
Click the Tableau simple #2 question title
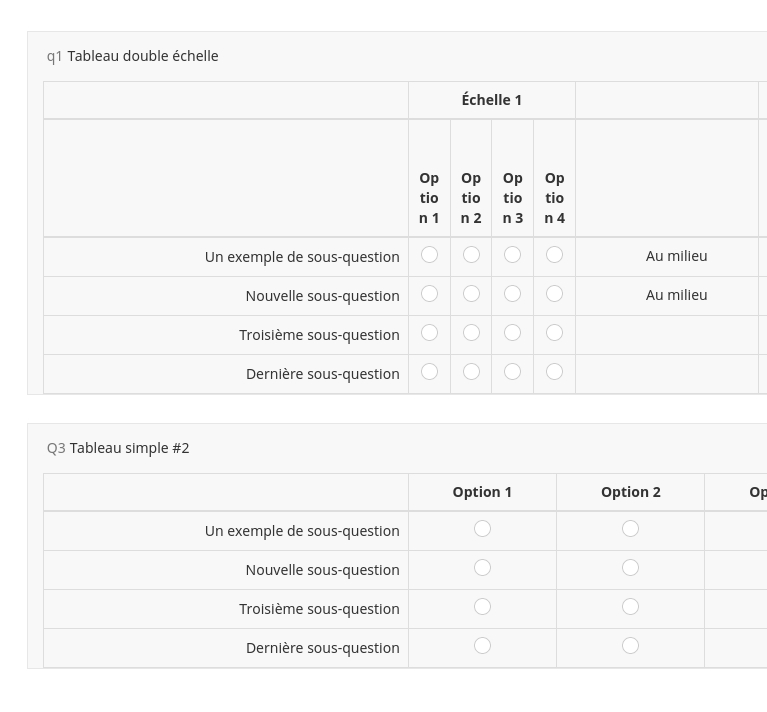click(129, 448)
